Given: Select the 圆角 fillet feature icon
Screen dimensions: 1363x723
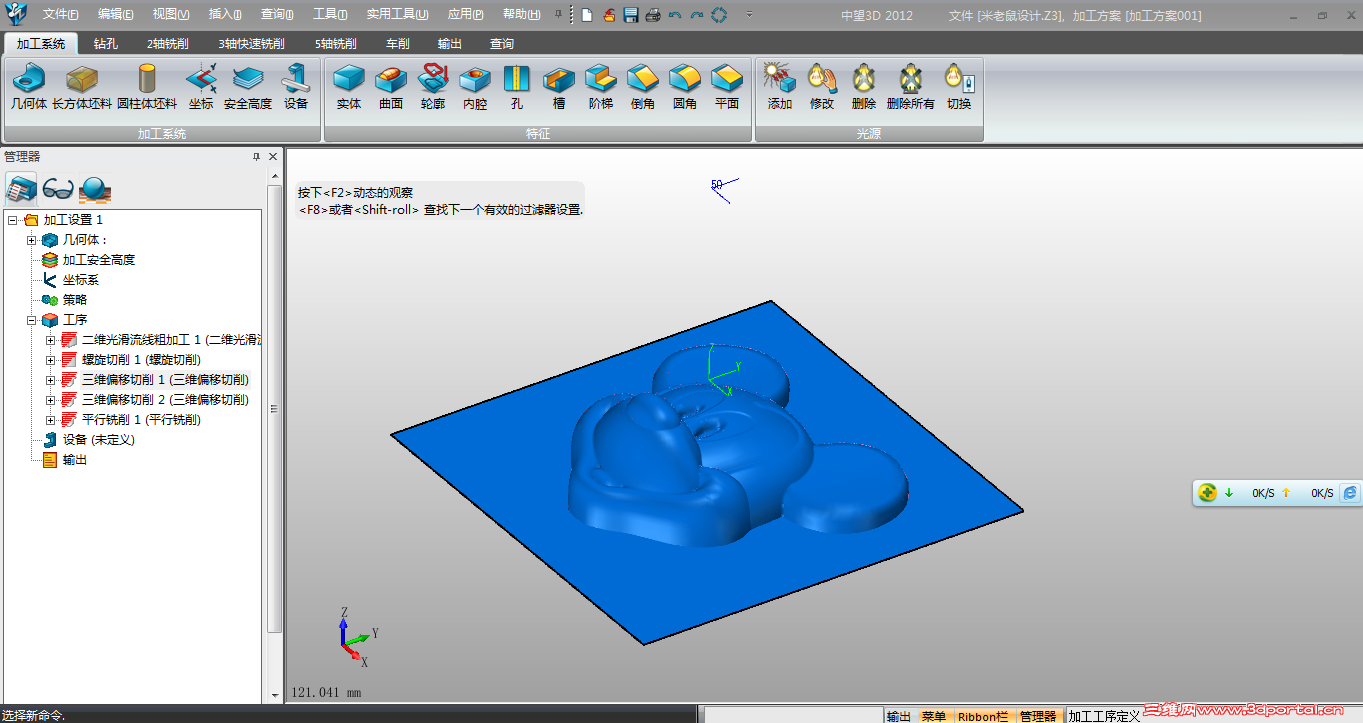Looking at the screenshot, I should point(685,87).
